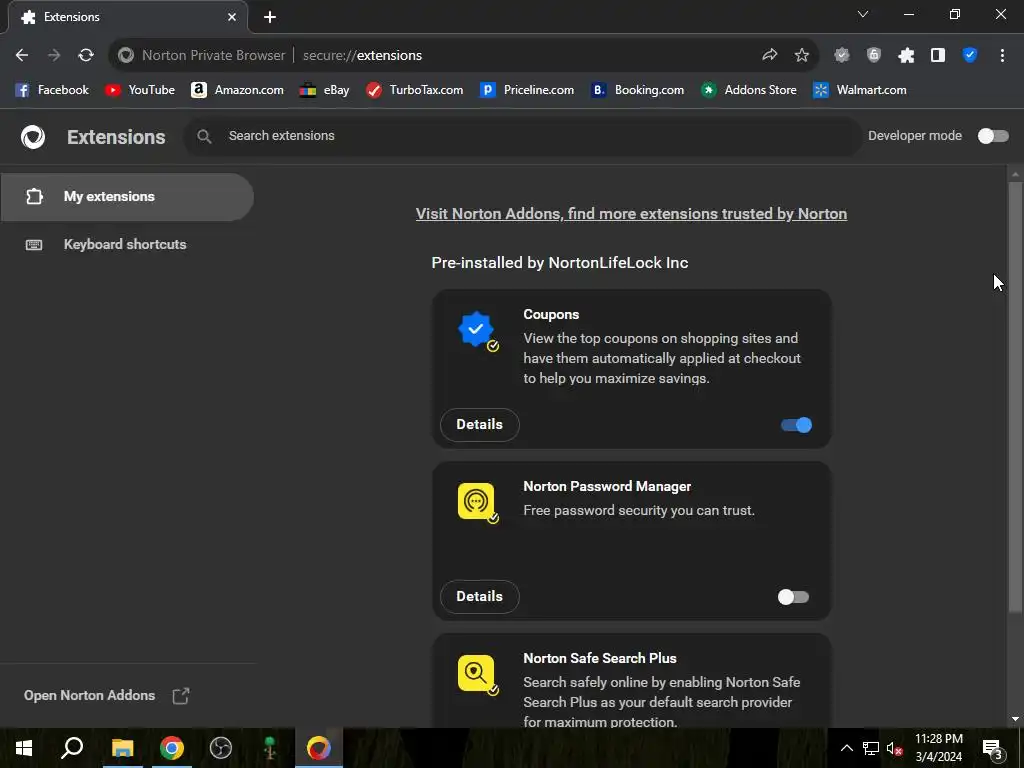Click the Norton Private Browser taskbar icon
This screenshot has height=768, width=1024.
pos(319,748)
